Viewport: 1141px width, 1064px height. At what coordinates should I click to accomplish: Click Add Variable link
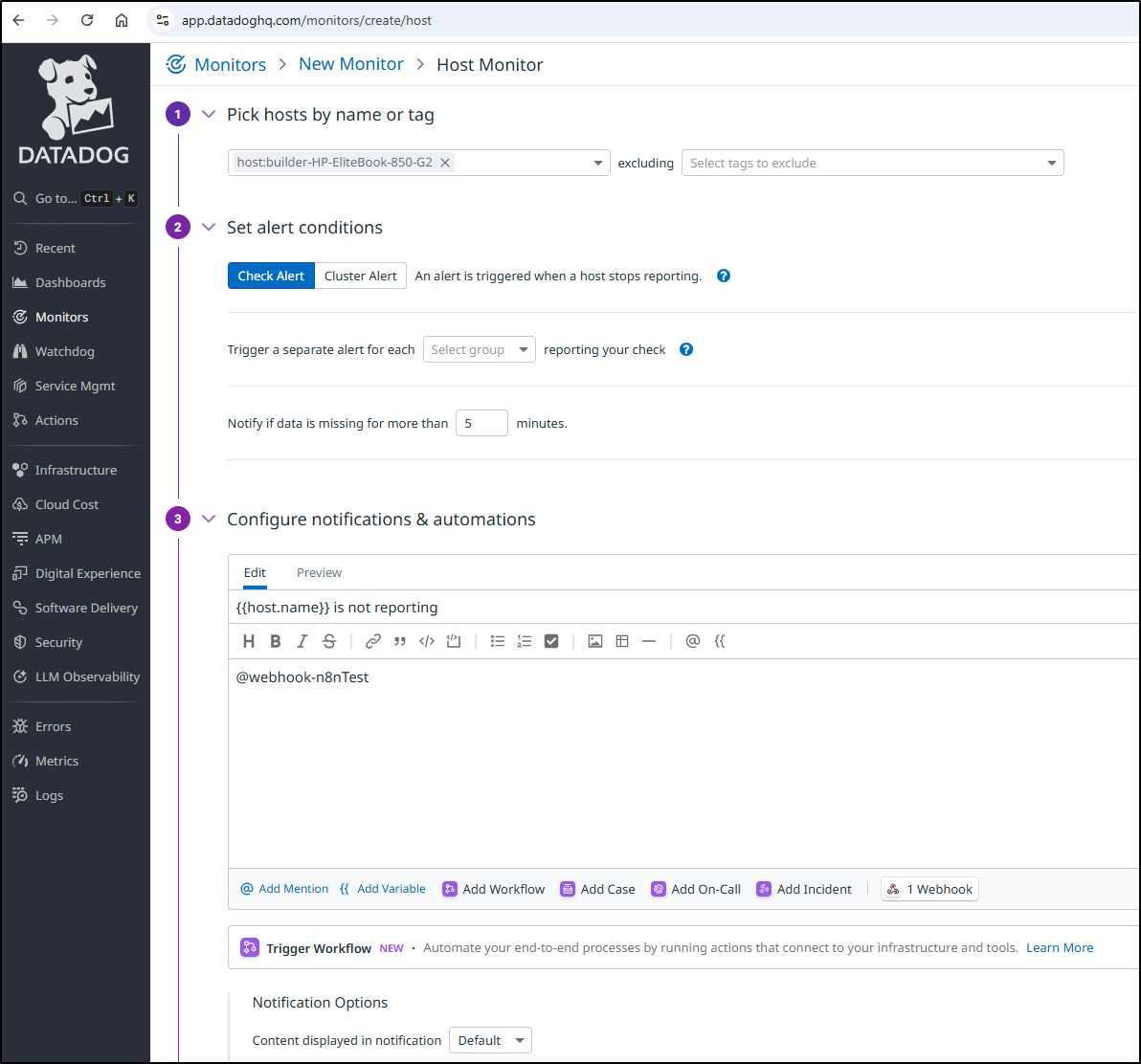pyautogui.click(x=383, y=889)
